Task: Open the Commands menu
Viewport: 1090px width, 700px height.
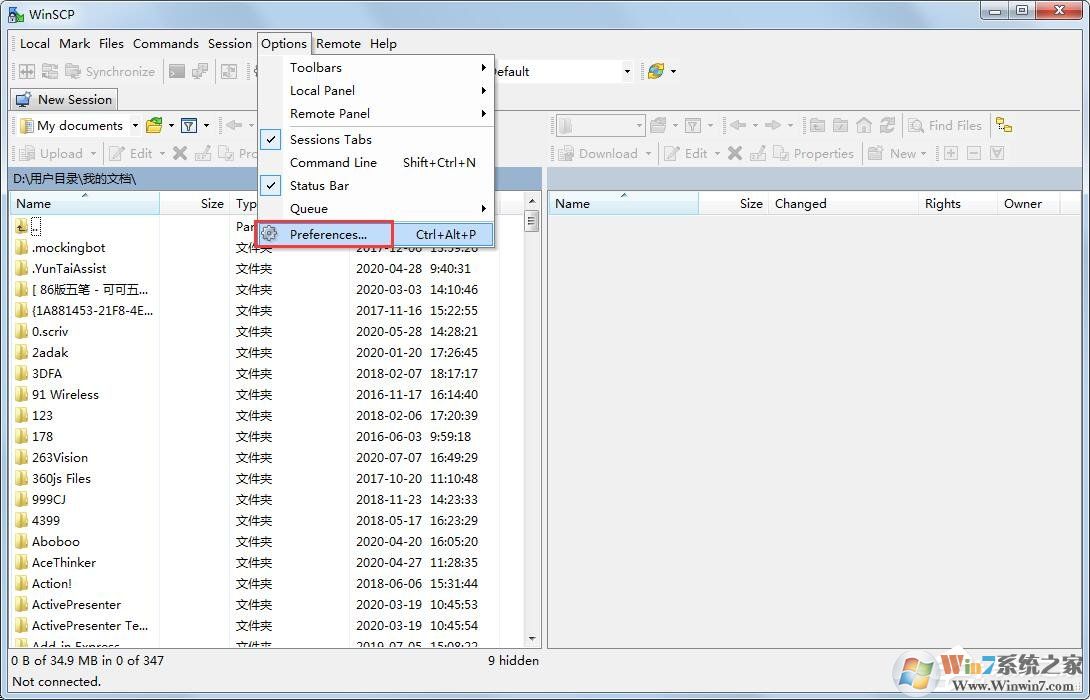Action: pyautogui.click(x=165, y=43)
